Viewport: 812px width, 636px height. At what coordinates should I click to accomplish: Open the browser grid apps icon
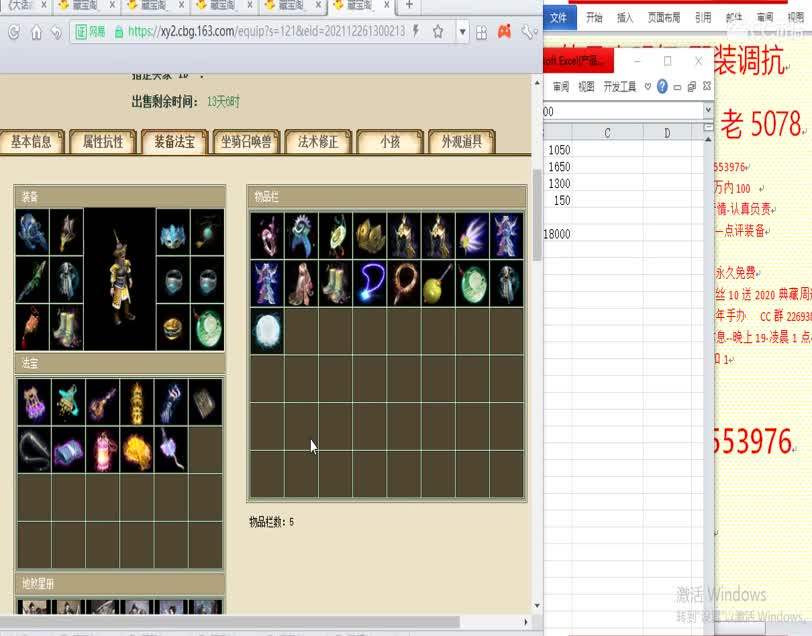481,32
